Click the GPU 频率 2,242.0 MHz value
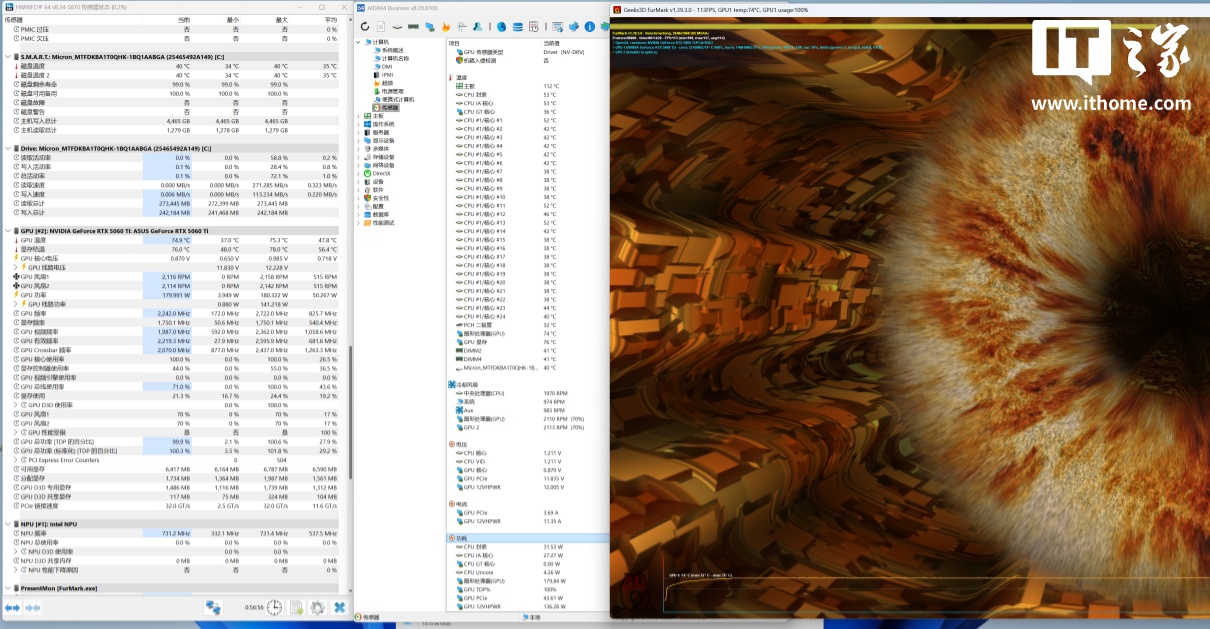The width and height of the screenshot is (1210, 629). point(176,313)
